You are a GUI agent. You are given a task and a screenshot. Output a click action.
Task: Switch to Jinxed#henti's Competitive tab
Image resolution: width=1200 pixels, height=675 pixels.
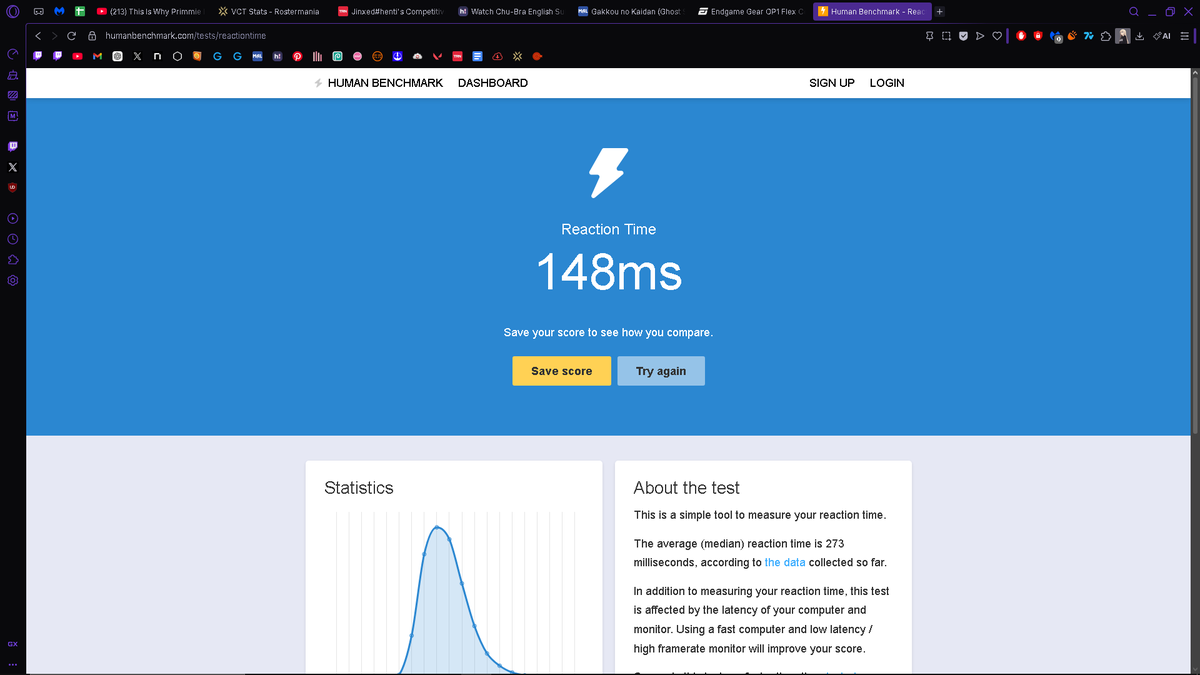coord(389,12)
